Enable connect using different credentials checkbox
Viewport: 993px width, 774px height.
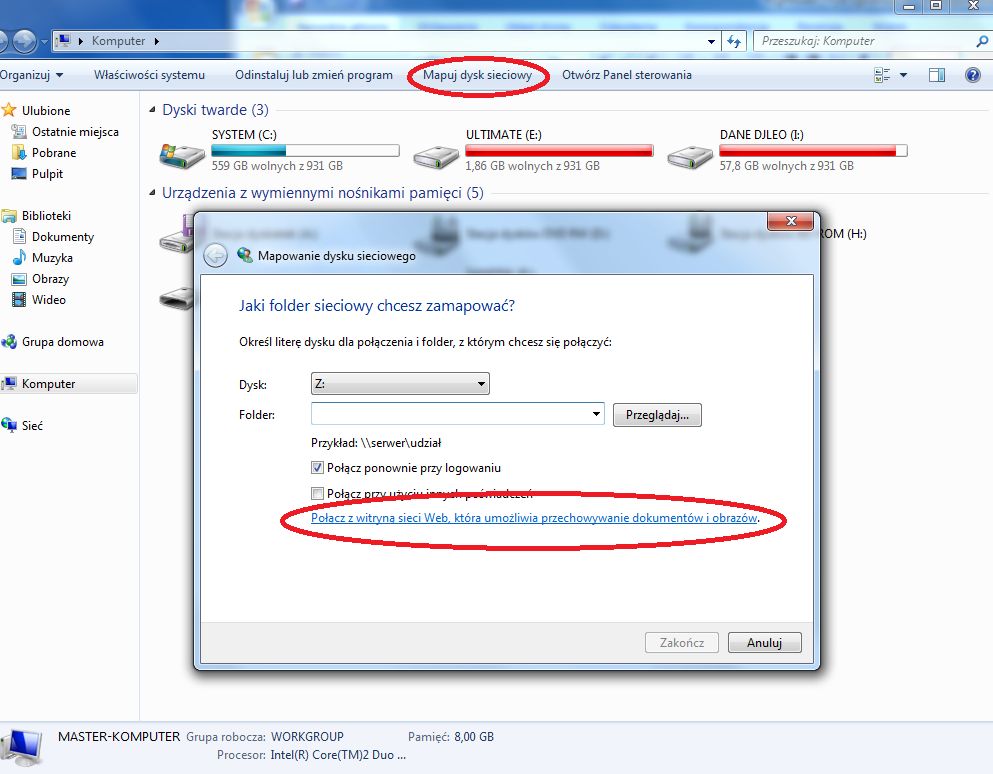(317, 493)
